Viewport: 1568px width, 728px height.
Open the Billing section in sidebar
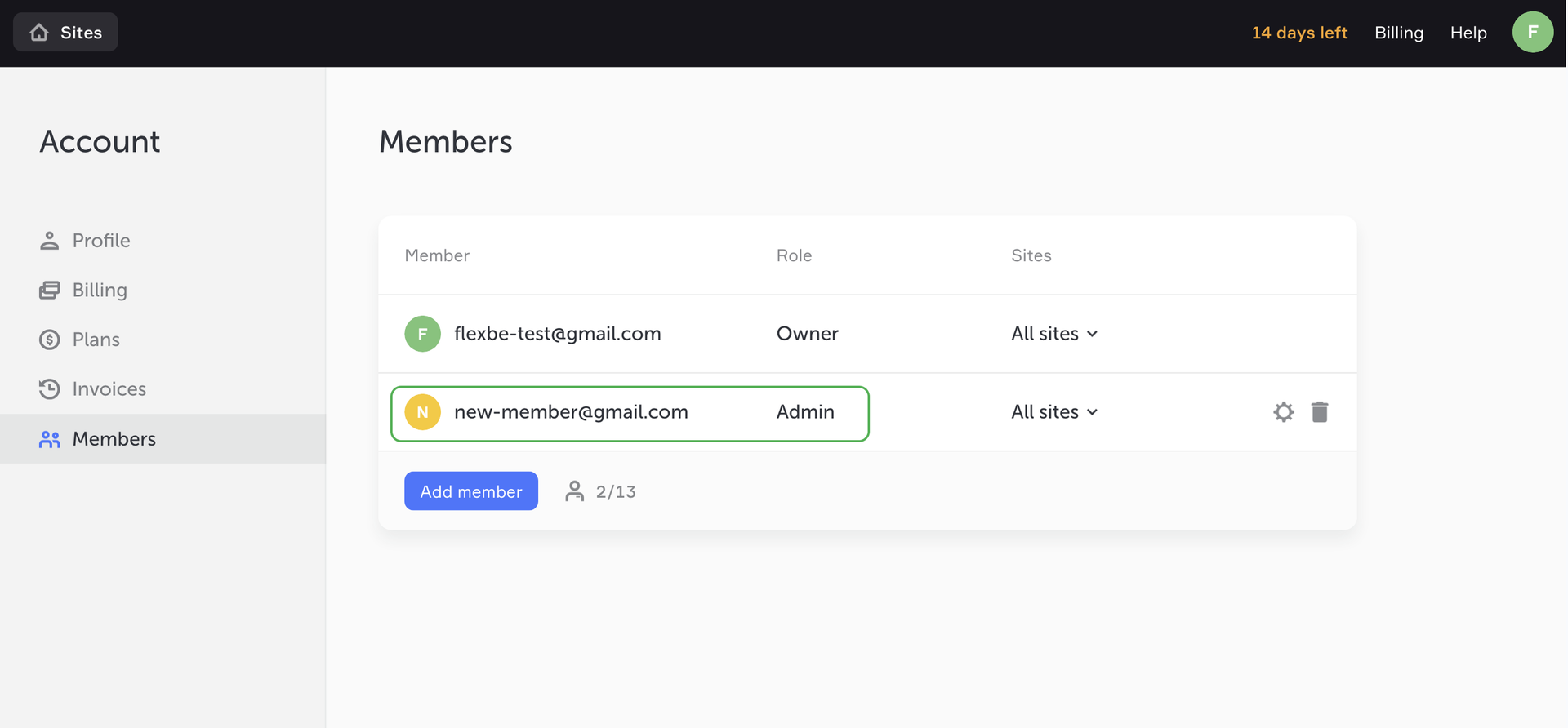click(x=100, y=291)
